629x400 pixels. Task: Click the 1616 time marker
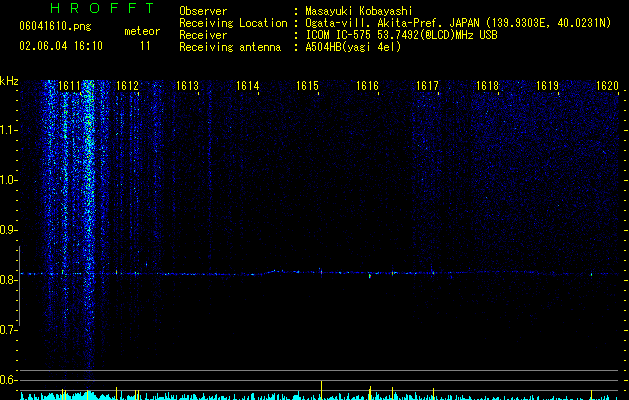pyautogui.click(x=367, y=86)
